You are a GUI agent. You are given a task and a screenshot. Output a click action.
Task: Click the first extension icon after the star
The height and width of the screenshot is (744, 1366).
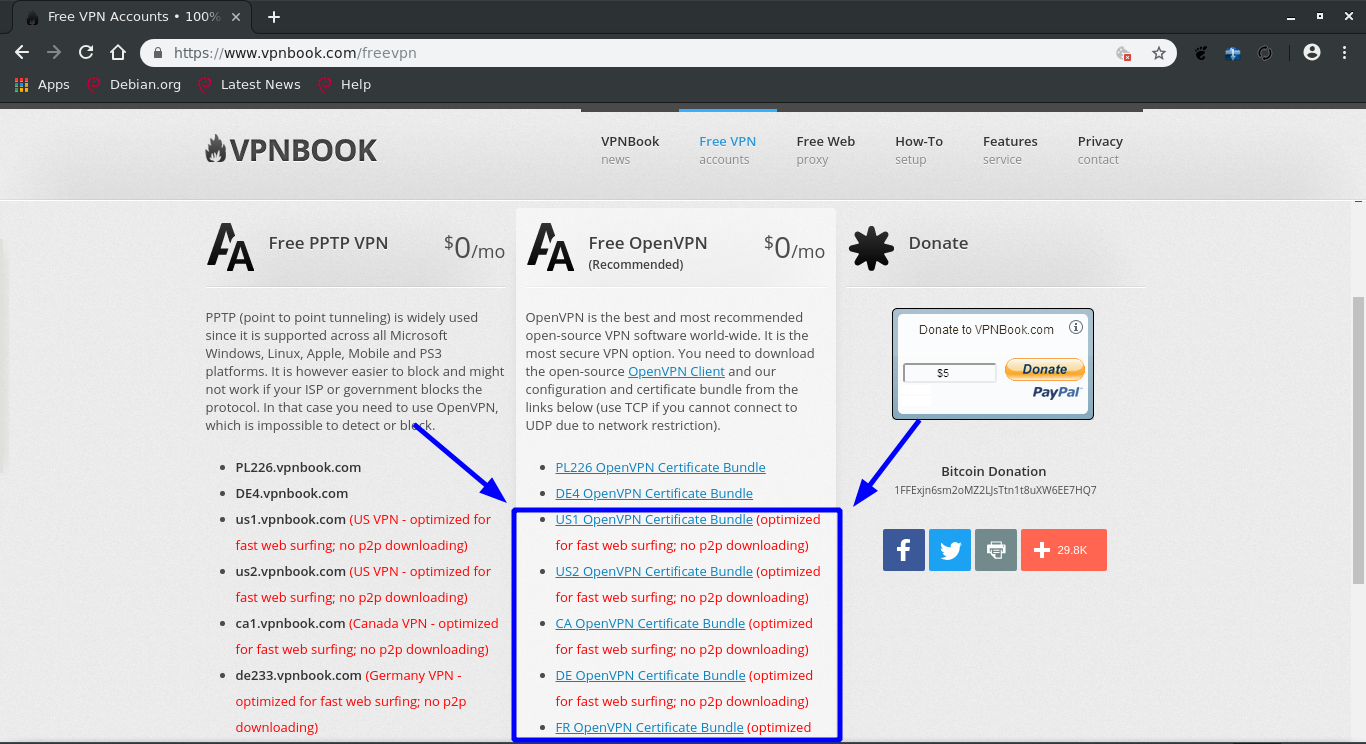tap(1201, 53)
